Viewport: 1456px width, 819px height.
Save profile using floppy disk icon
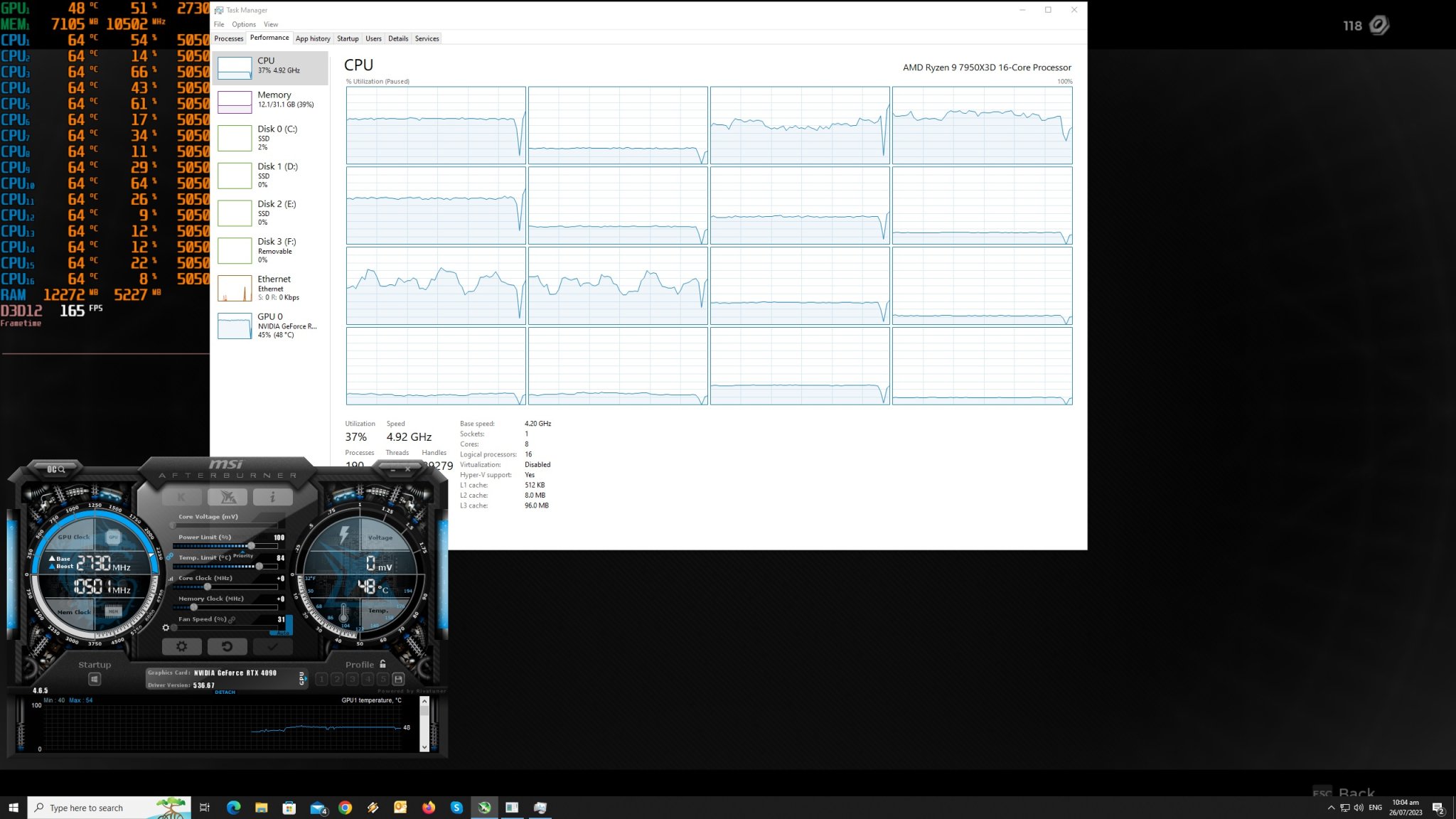[398, 679]
